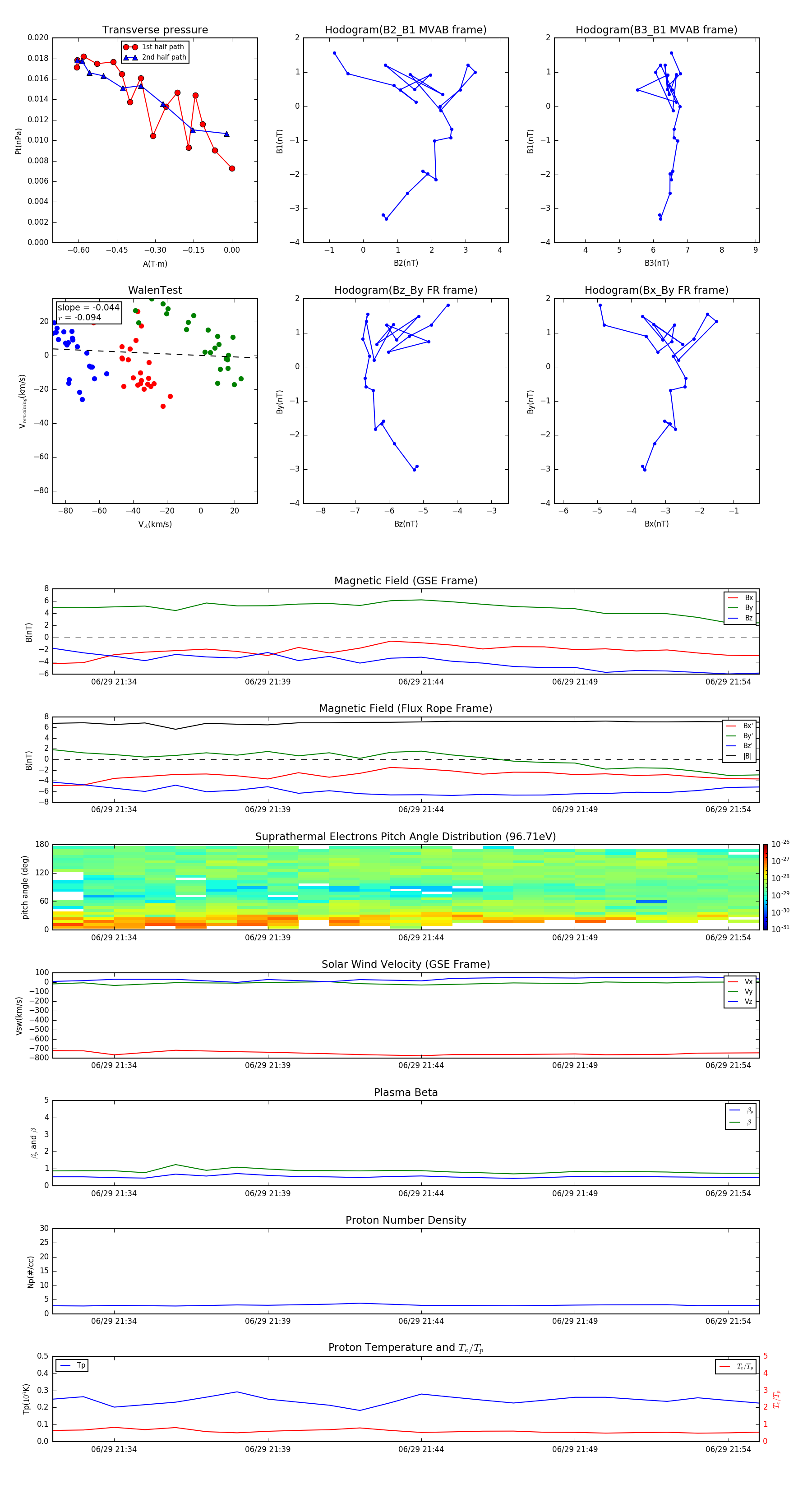Click "06/29 21:44" tick under Proton Number Density
Screen dimensions: 812x1489
pyautogui.click(x=421, y=1321)
